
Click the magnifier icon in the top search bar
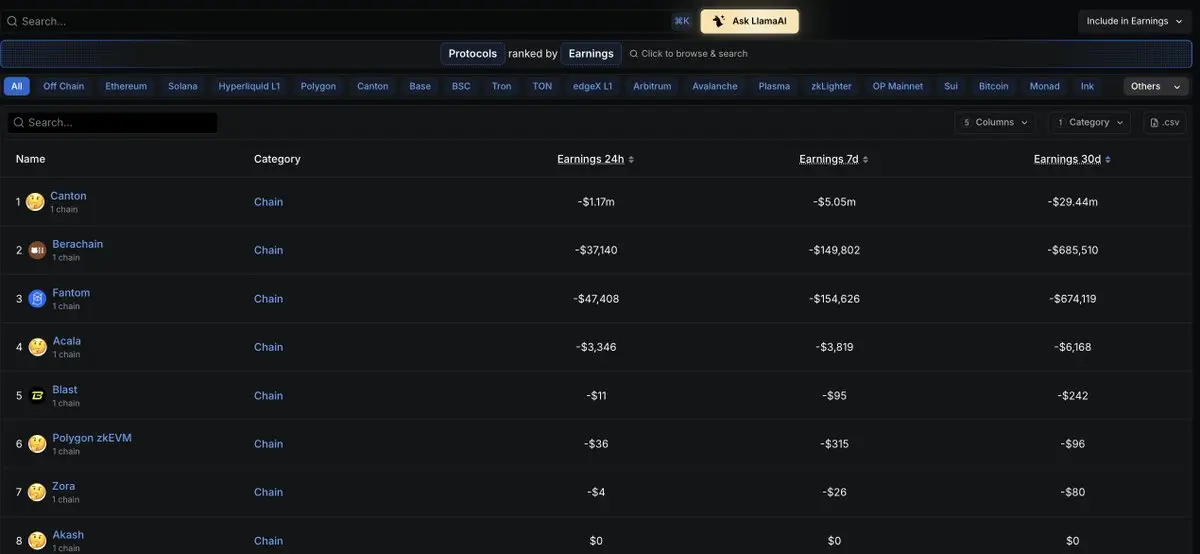point(12,21)
